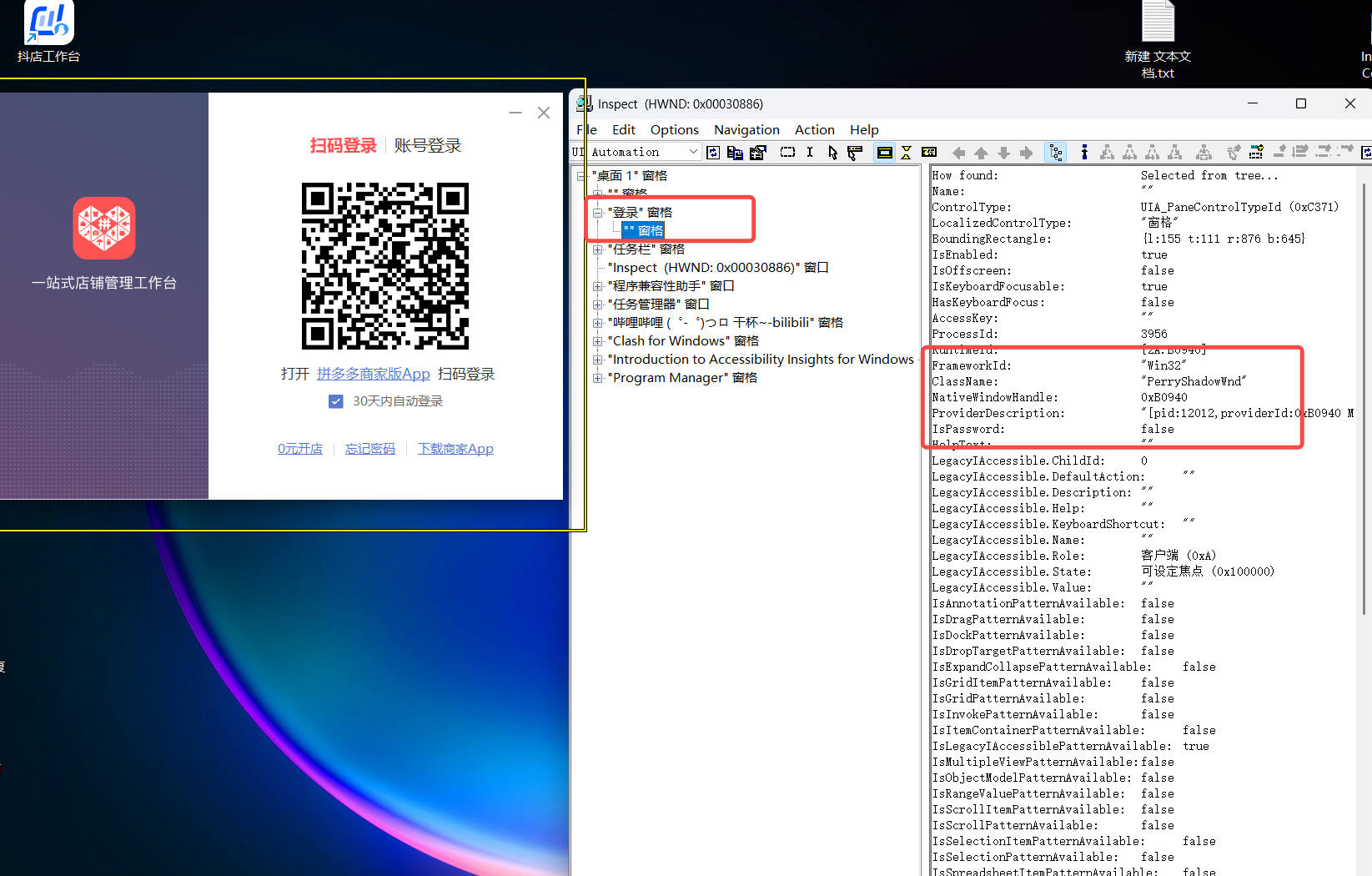Open the Help menu
Viewport: 1372px width, 876px height.
coord(864,129)
